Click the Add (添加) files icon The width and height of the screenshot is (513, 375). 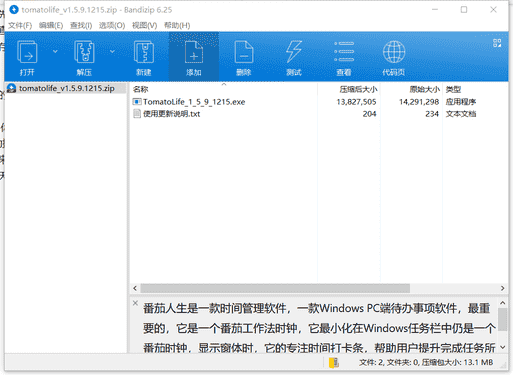(x=194, y=52)
